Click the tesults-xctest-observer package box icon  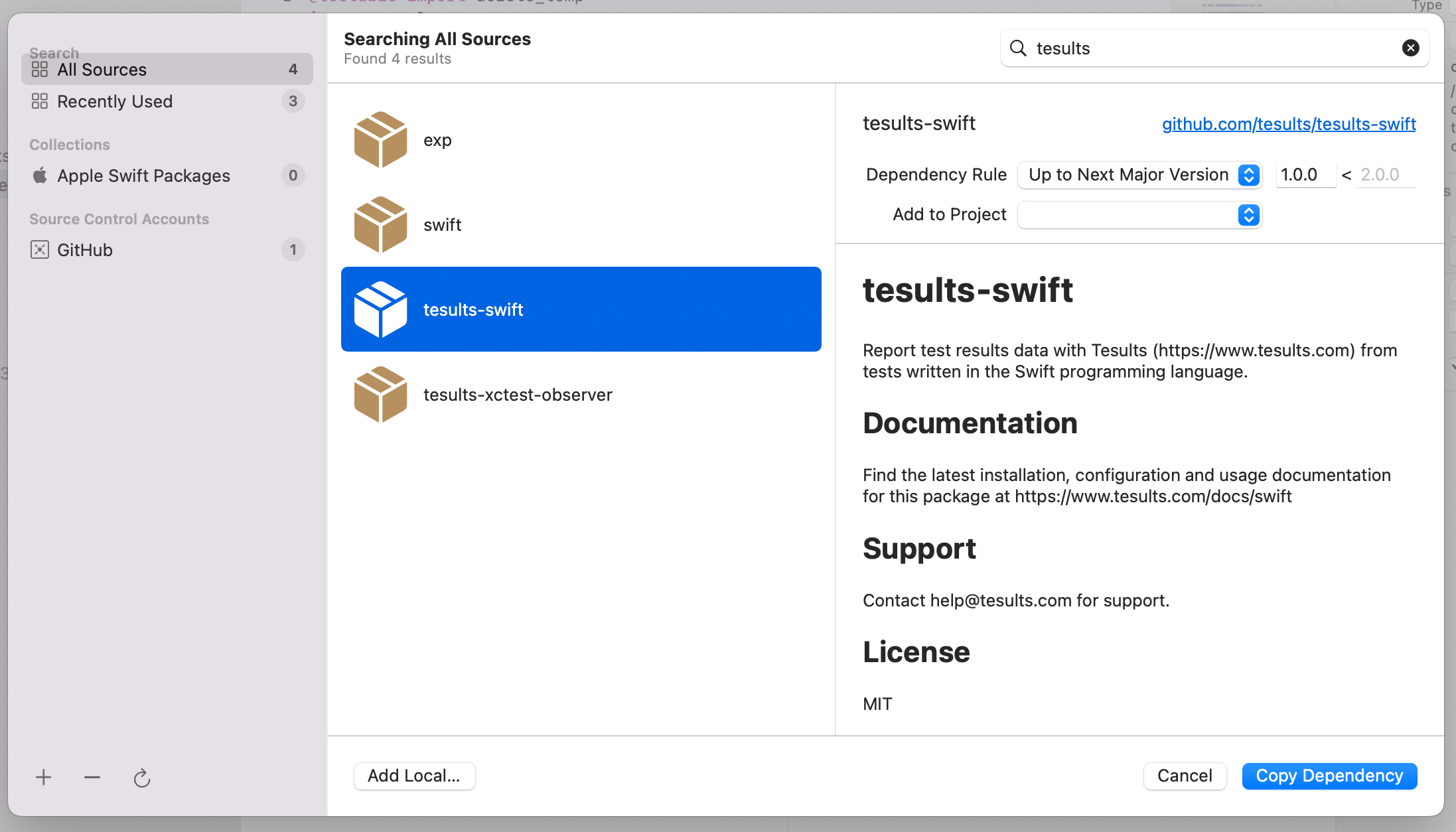380,394
